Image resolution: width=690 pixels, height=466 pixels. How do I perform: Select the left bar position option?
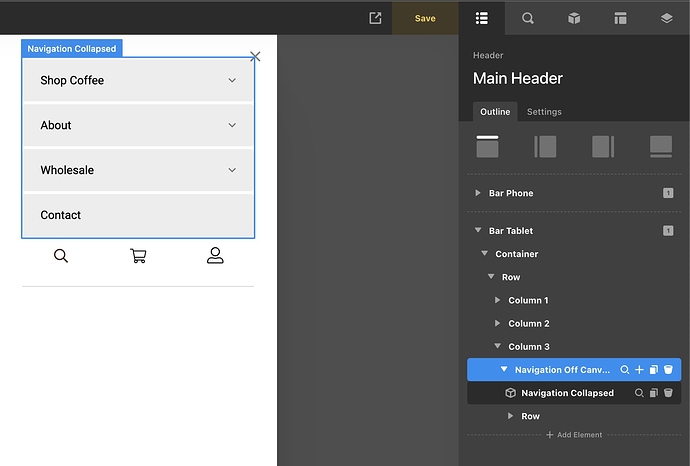pos(545,146)
